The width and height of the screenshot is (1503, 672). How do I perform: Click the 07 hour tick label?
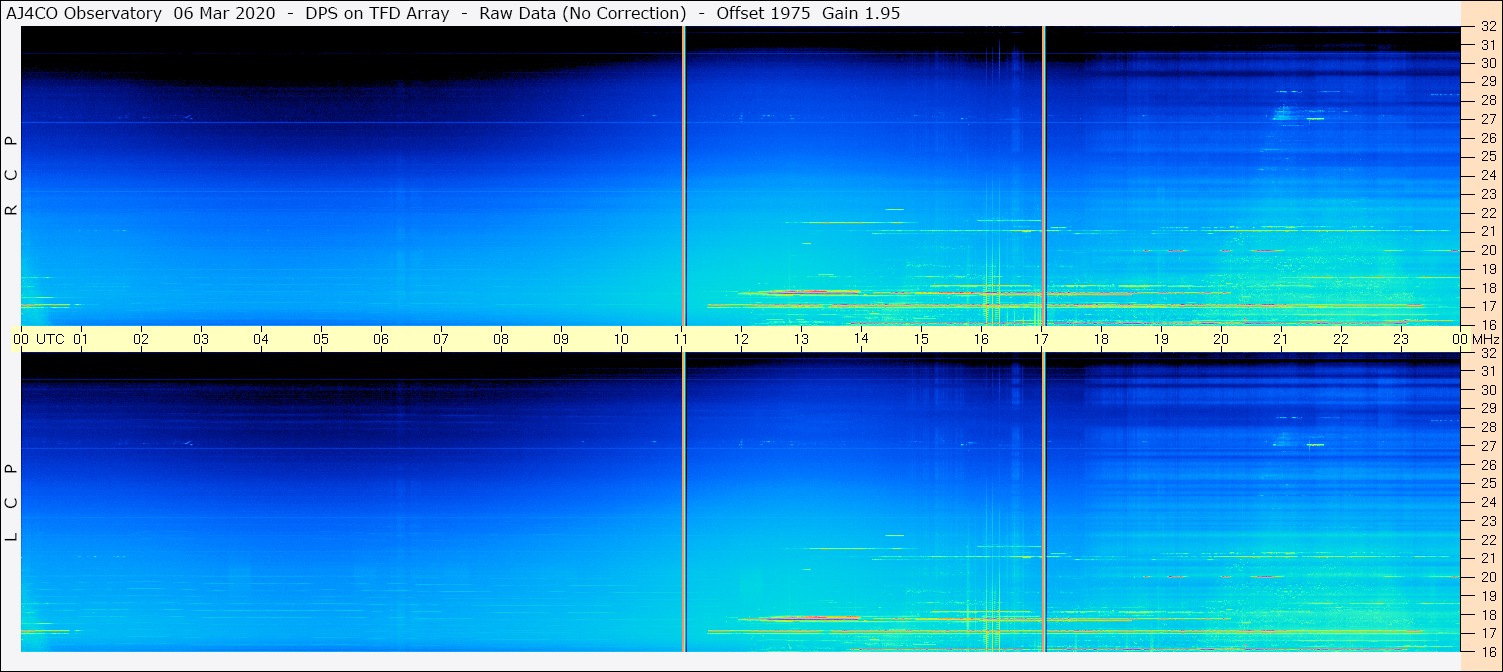coord(441,339)
